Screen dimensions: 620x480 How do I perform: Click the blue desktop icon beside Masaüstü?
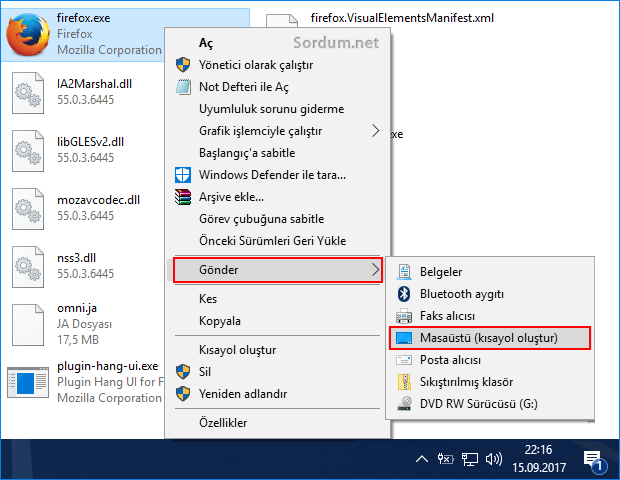tap(404, 338)
